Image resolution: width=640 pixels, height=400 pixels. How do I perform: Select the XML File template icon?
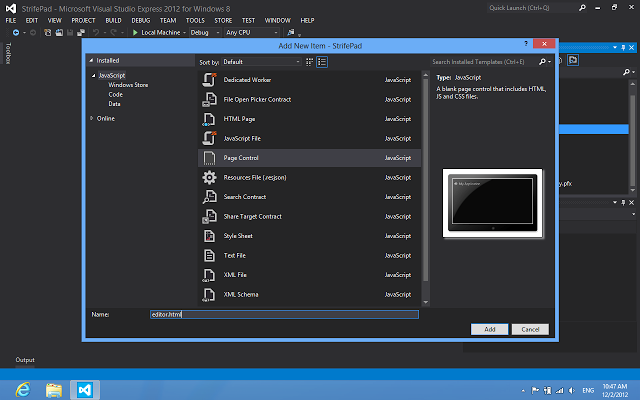pos(209,275)
